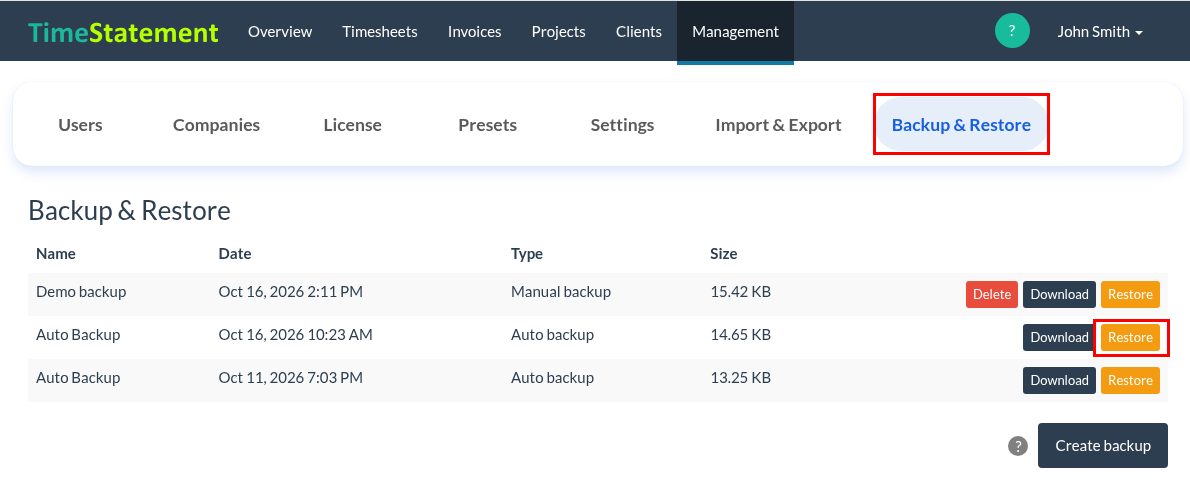Delete the Demo backup
Image resolution: width=1190 pixels, height=484 pixels.
pos(992,294)
